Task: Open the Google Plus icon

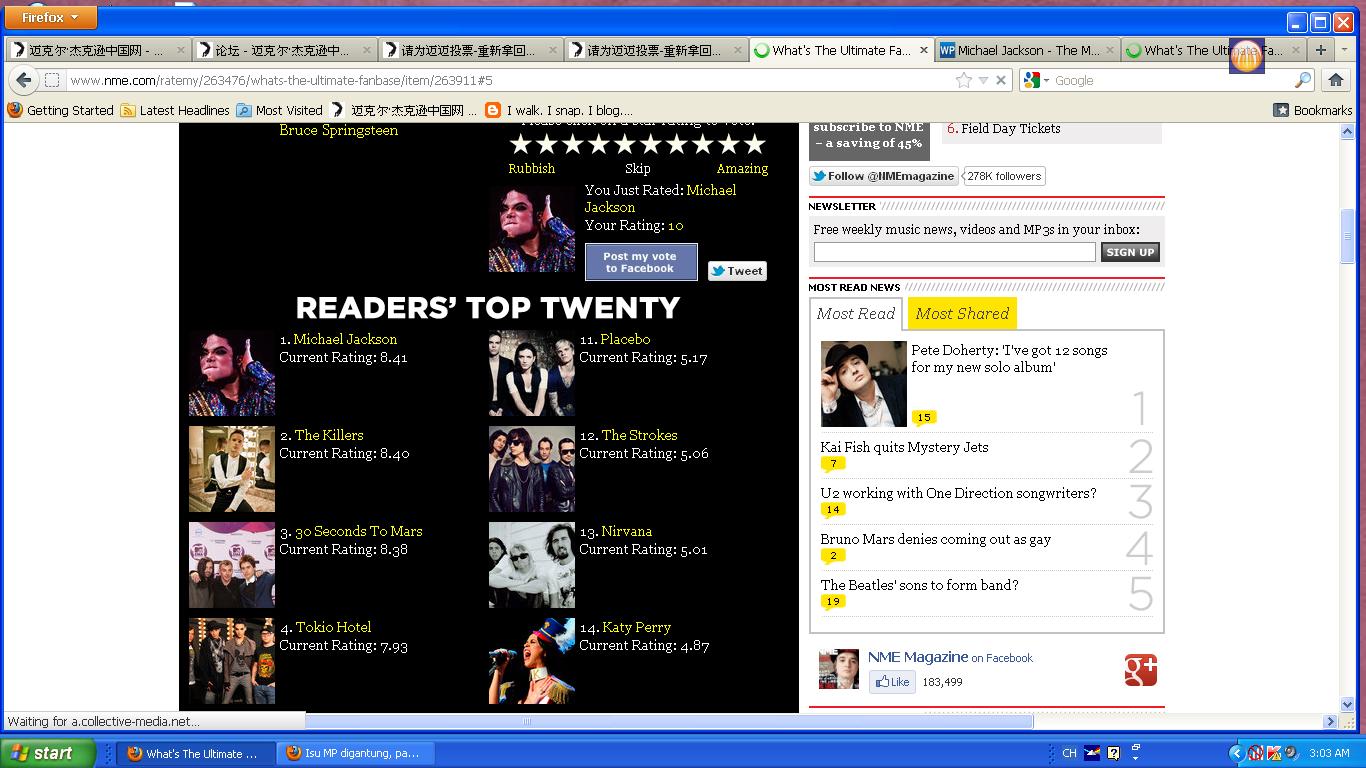Action: pyautogui.click(x=1140, y=670)
